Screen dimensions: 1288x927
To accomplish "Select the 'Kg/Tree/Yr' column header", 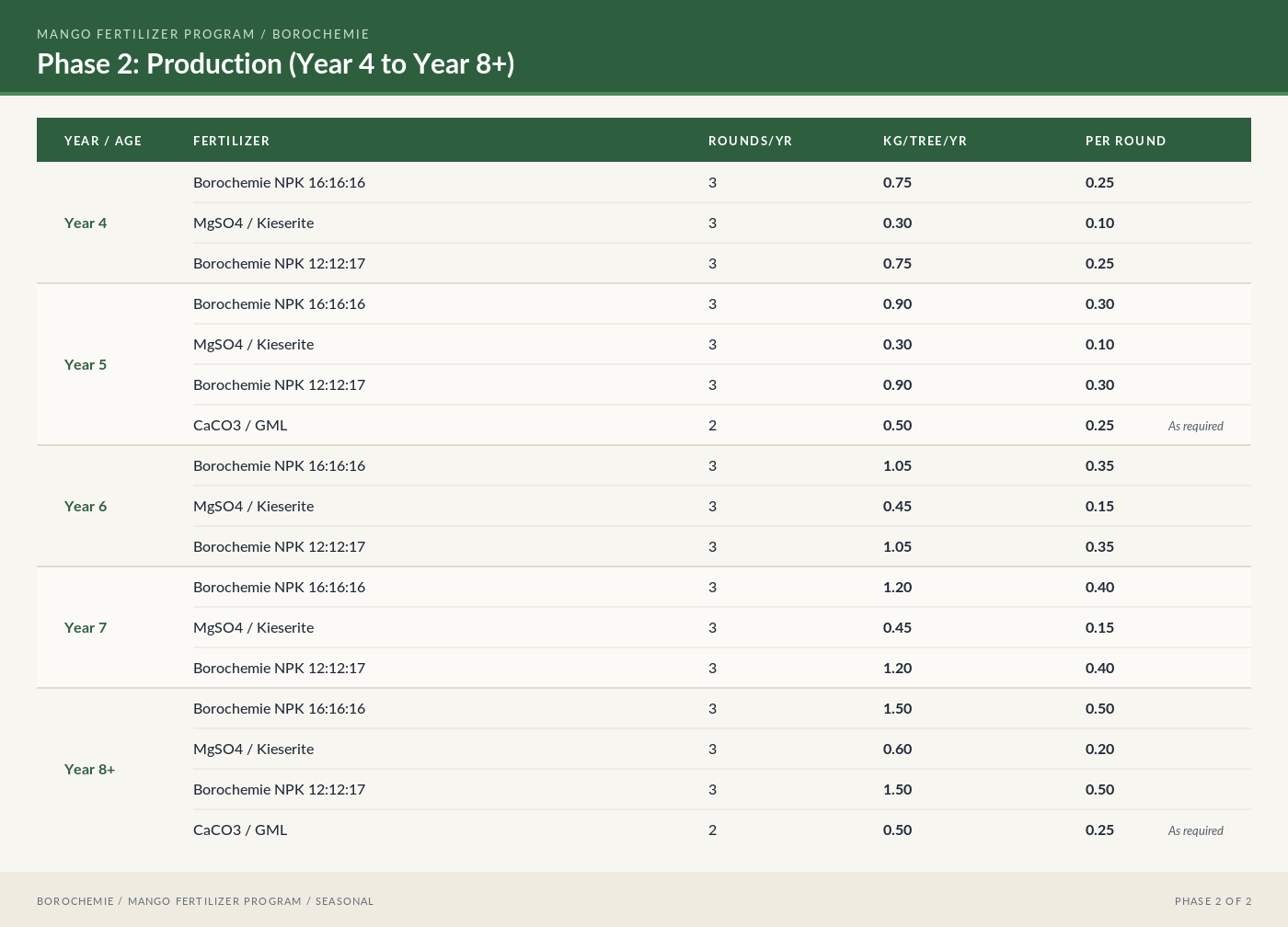I will (x=926, y=141).
